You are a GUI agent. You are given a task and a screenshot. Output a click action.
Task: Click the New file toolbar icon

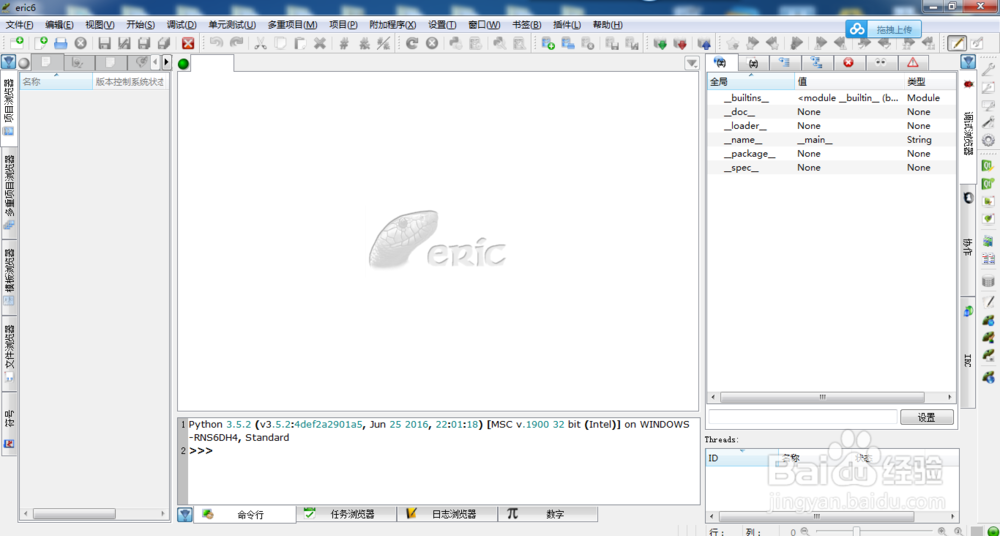tap(41, 43)
